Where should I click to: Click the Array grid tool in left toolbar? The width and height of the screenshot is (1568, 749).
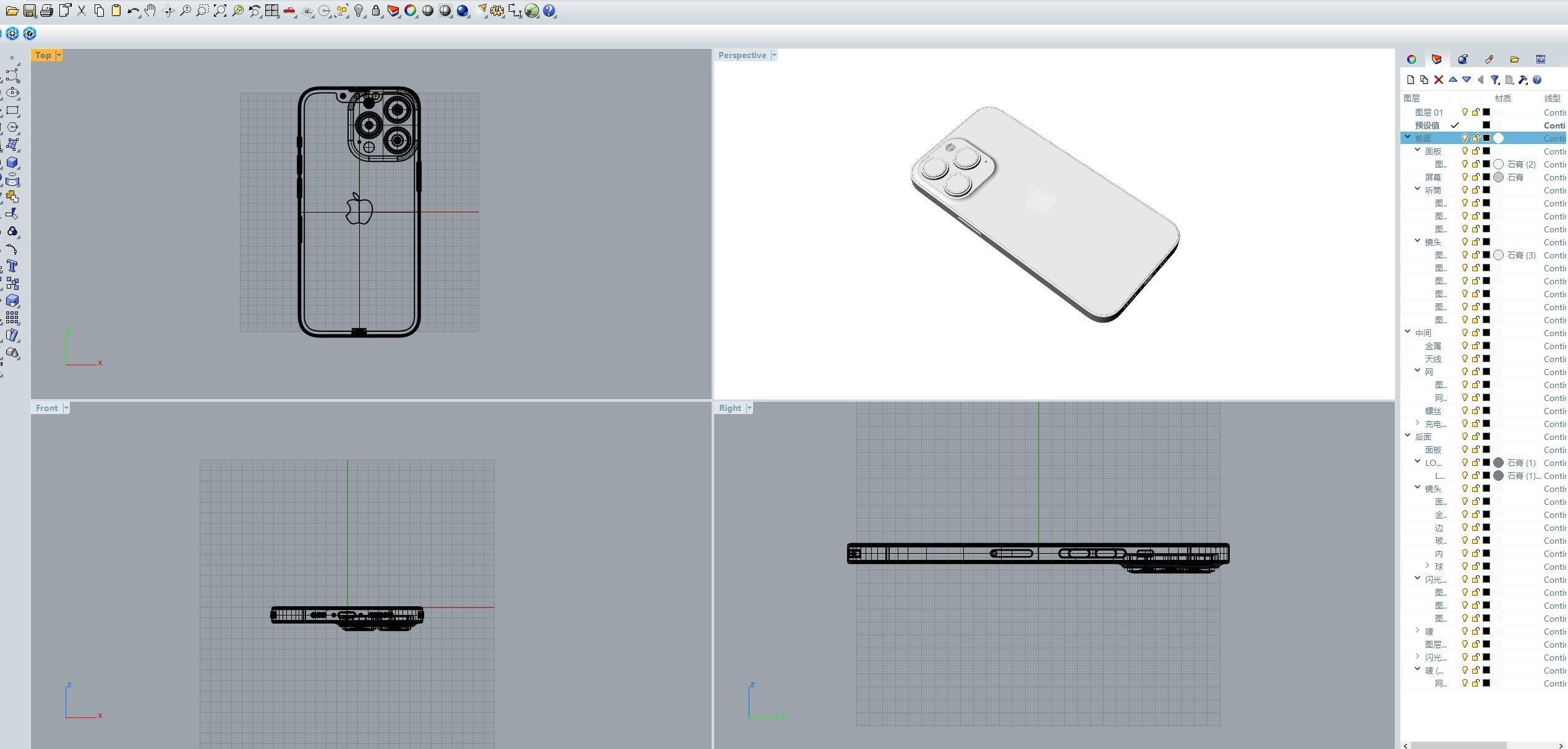[12, 318]
